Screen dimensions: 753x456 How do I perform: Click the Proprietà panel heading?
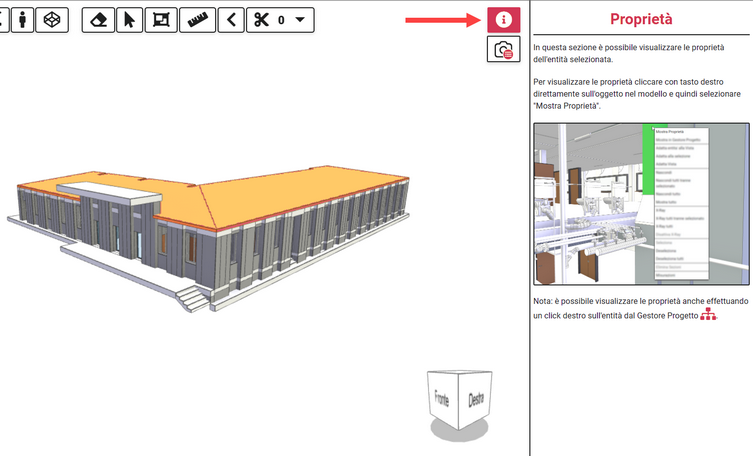(641, 19)
